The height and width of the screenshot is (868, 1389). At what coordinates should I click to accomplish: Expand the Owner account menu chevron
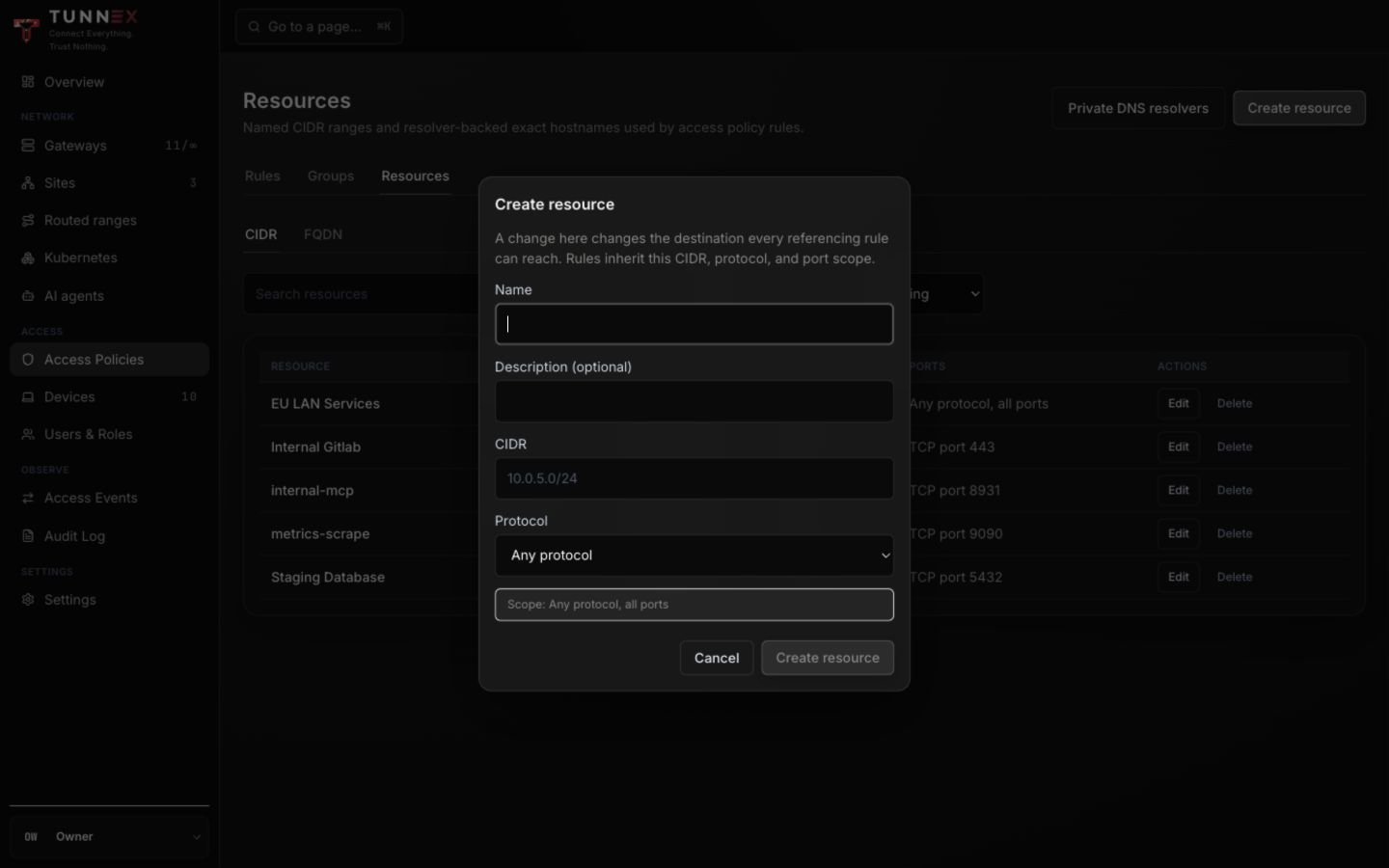click(x=196, y=837)
